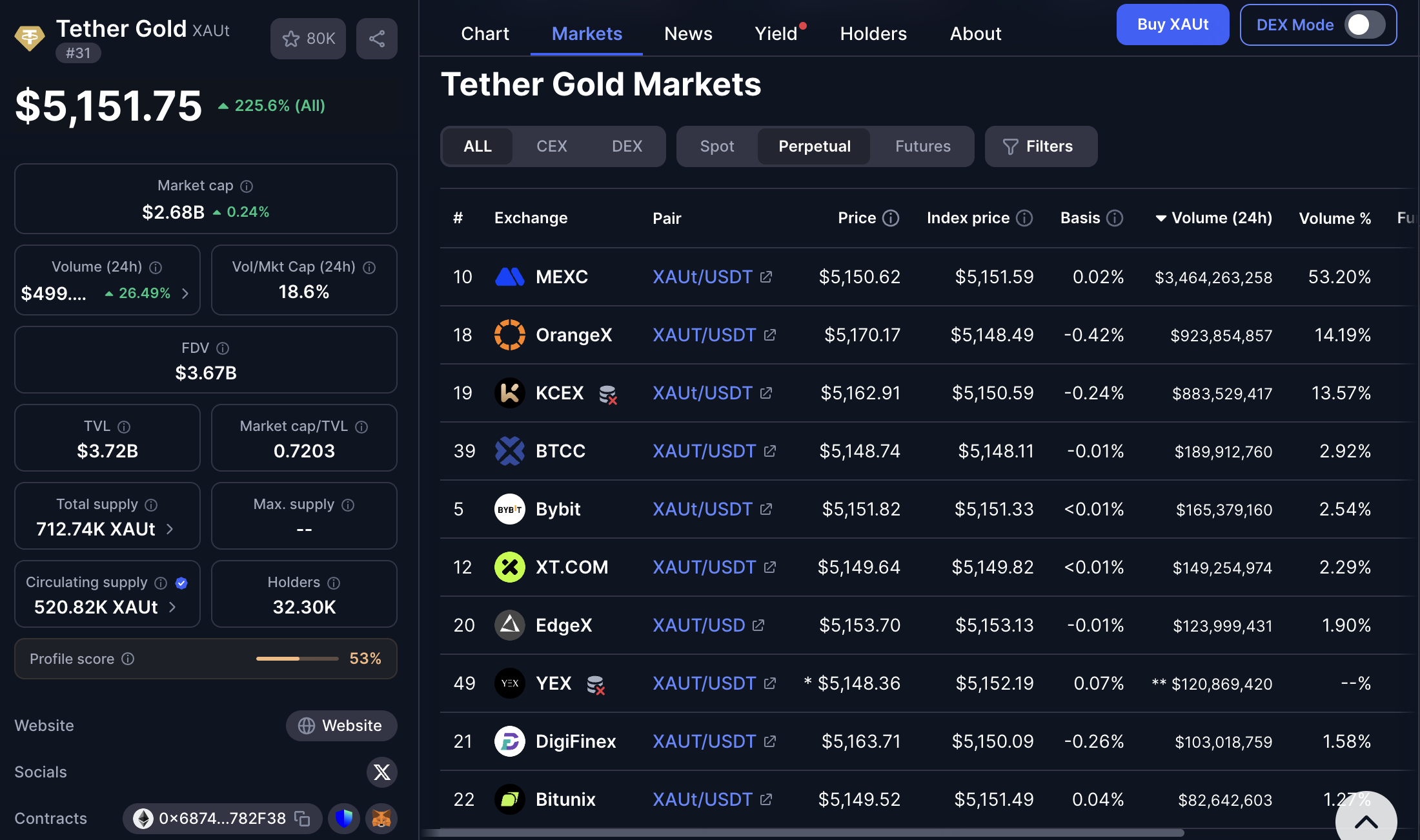Select the Spot markets filter
Screen dimensions: 1420x840
(716, 146)
